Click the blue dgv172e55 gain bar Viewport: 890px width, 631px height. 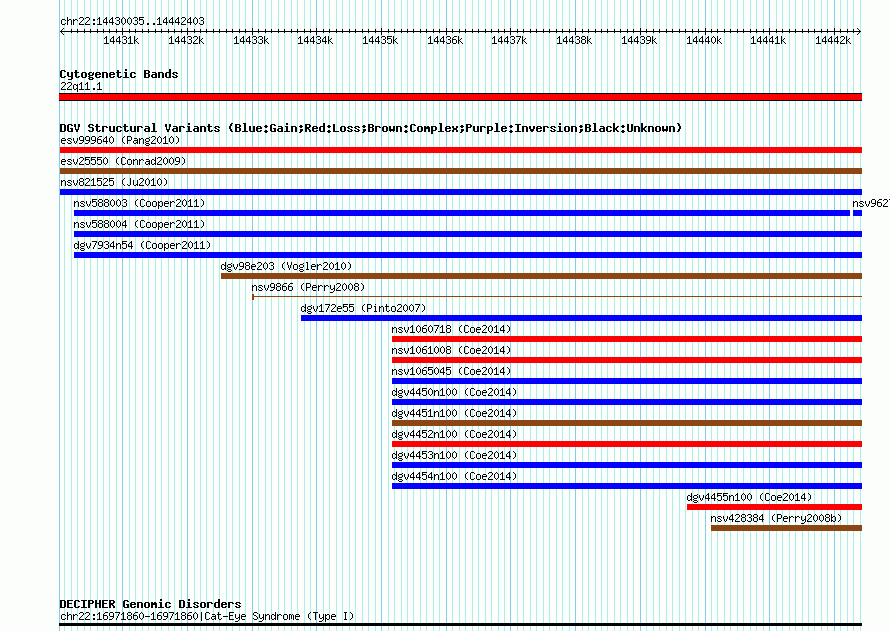pos(581,318)
